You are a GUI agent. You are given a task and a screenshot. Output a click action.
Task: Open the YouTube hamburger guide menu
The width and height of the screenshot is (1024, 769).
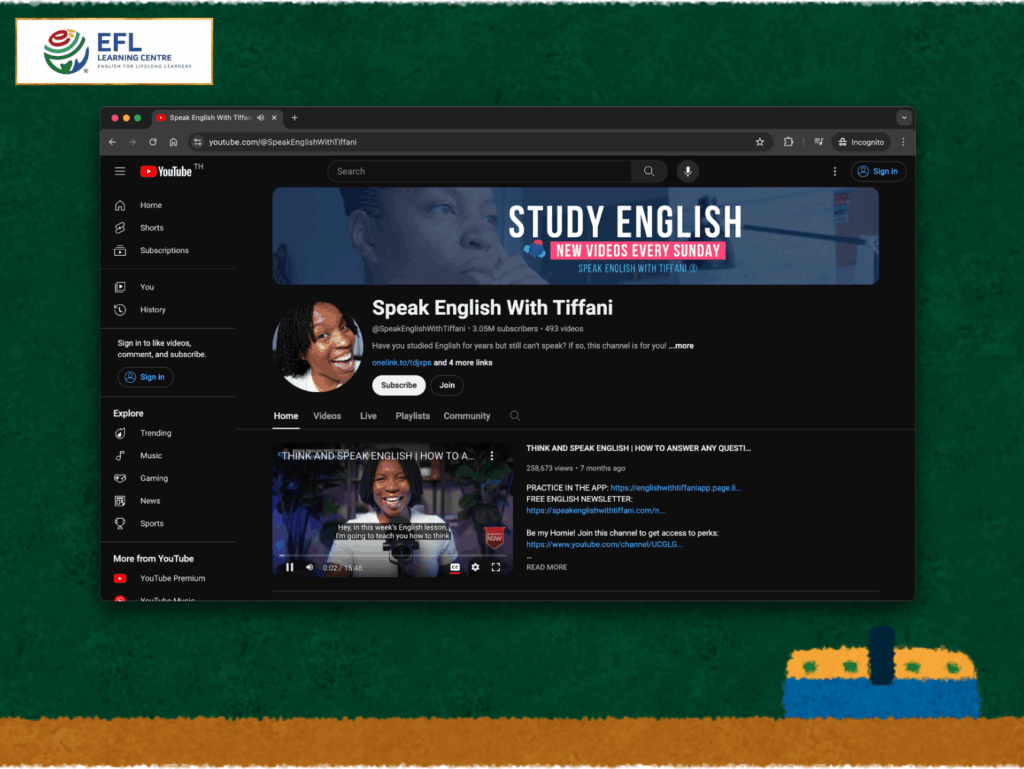pos(120,171)
